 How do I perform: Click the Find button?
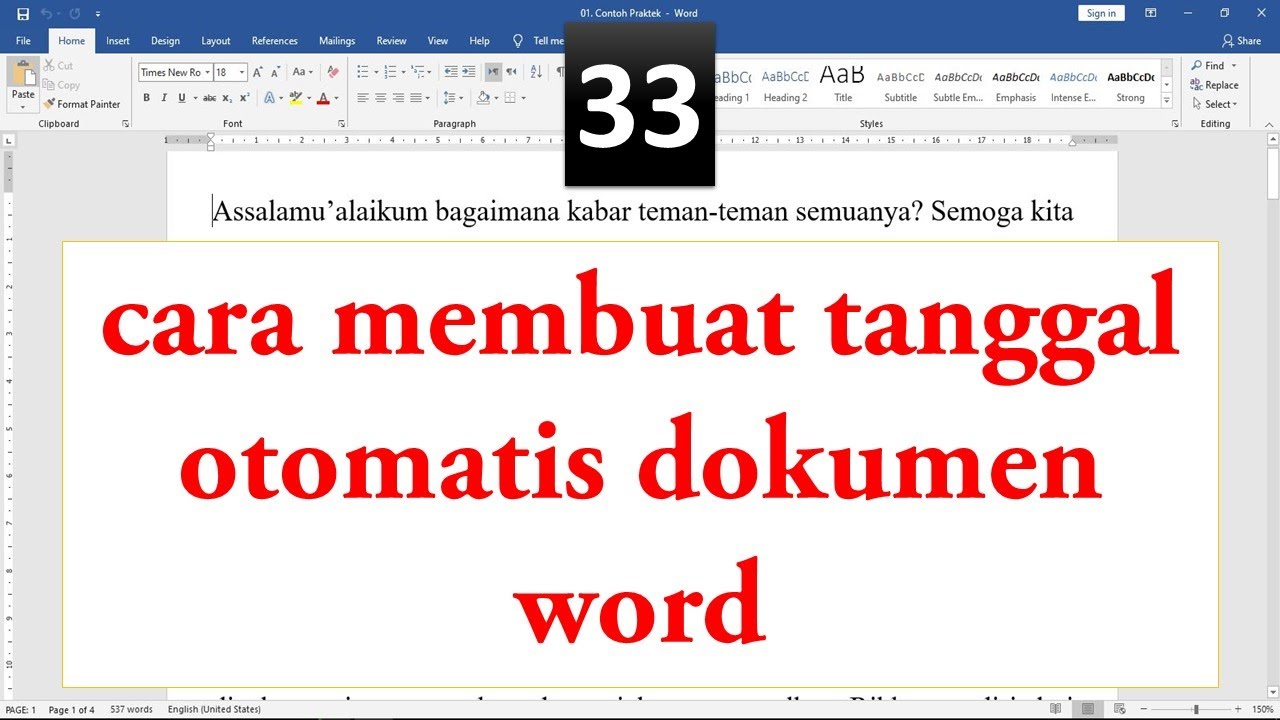coord(1207,66)
